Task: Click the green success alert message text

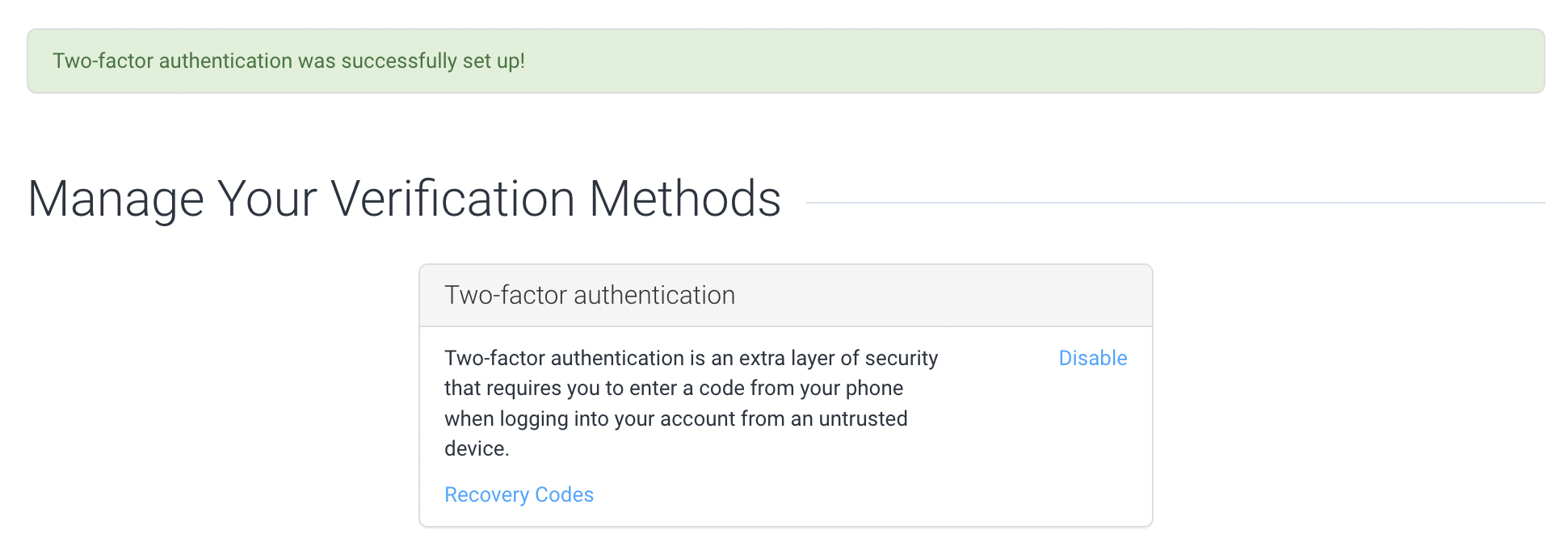Action: (x=288, y=61)
